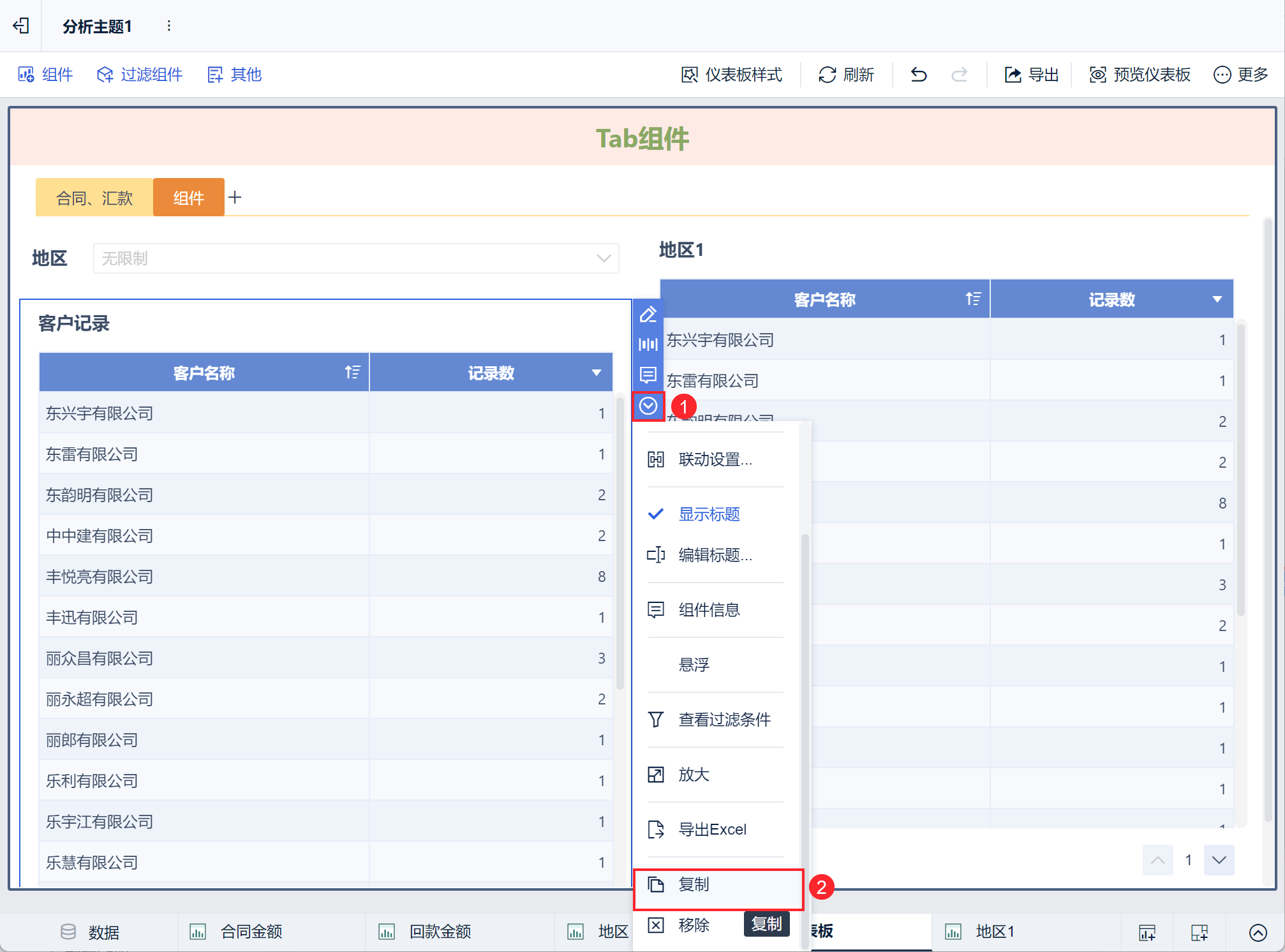Open the chart type switch icon

coord(648,345)
